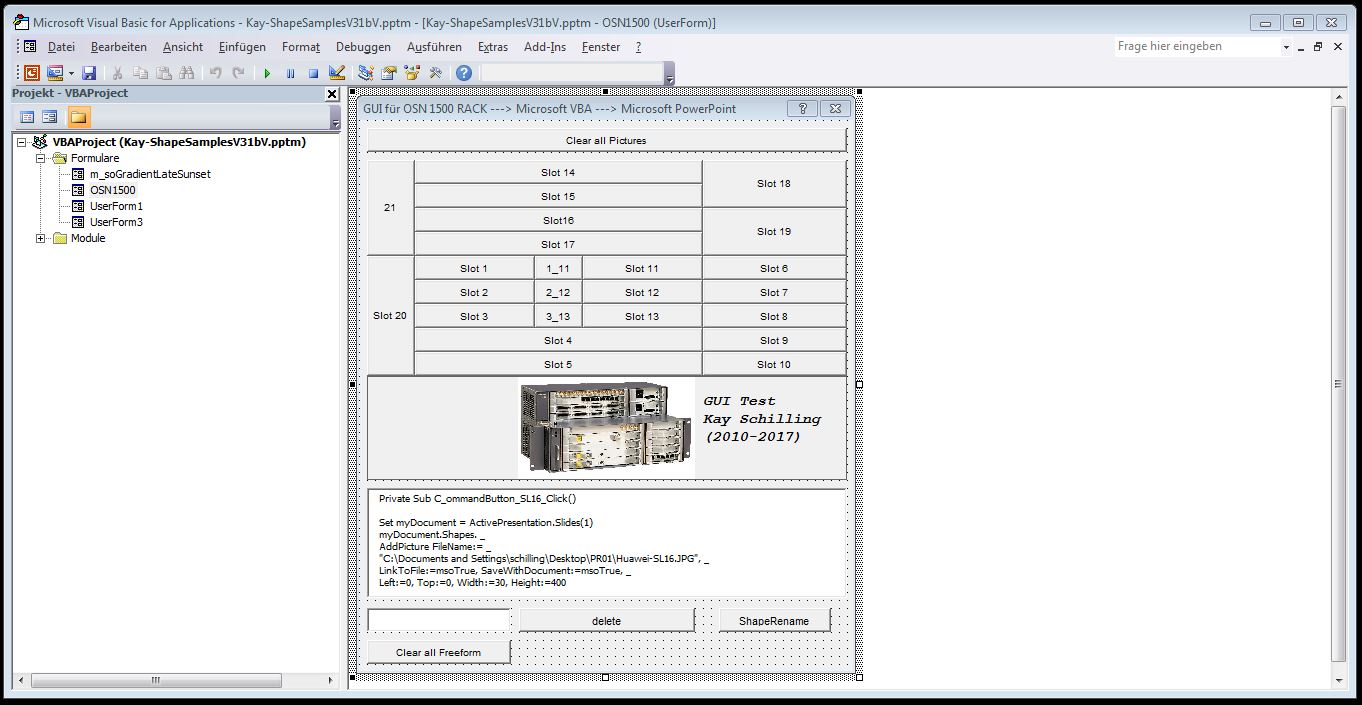Click the Project panel horizontal scrollbar
This screenshot has width=1362, height=705.
(x=155, y=680)
